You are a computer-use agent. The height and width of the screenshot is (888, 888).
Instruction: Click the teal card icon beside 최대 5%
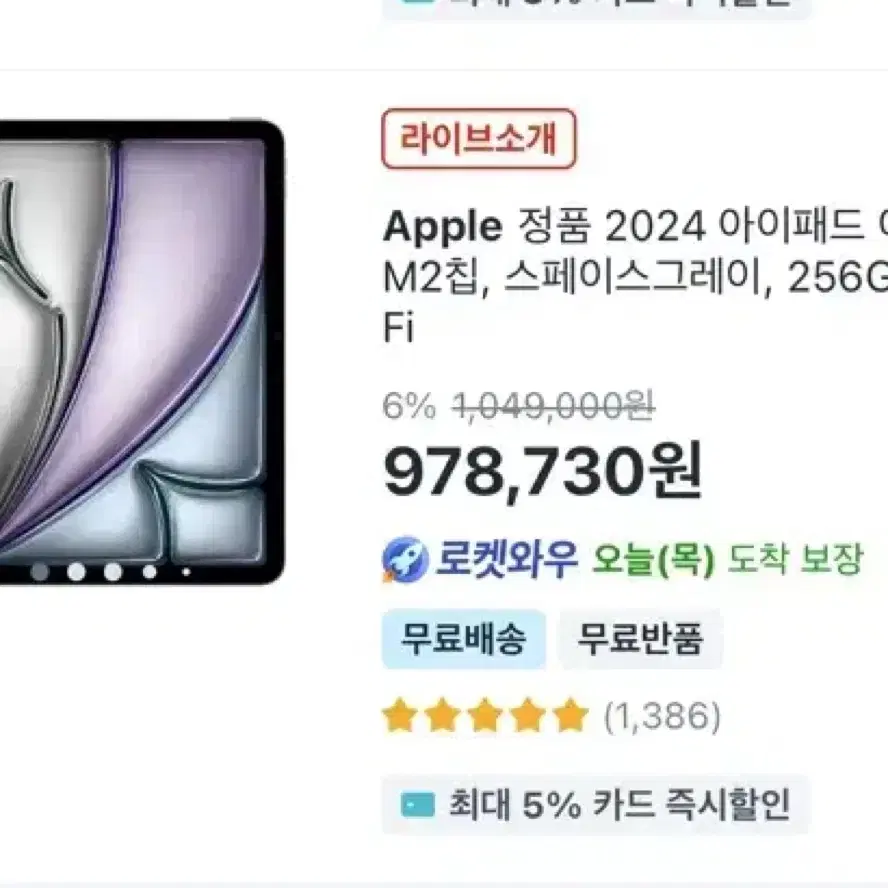coord(418,805)
